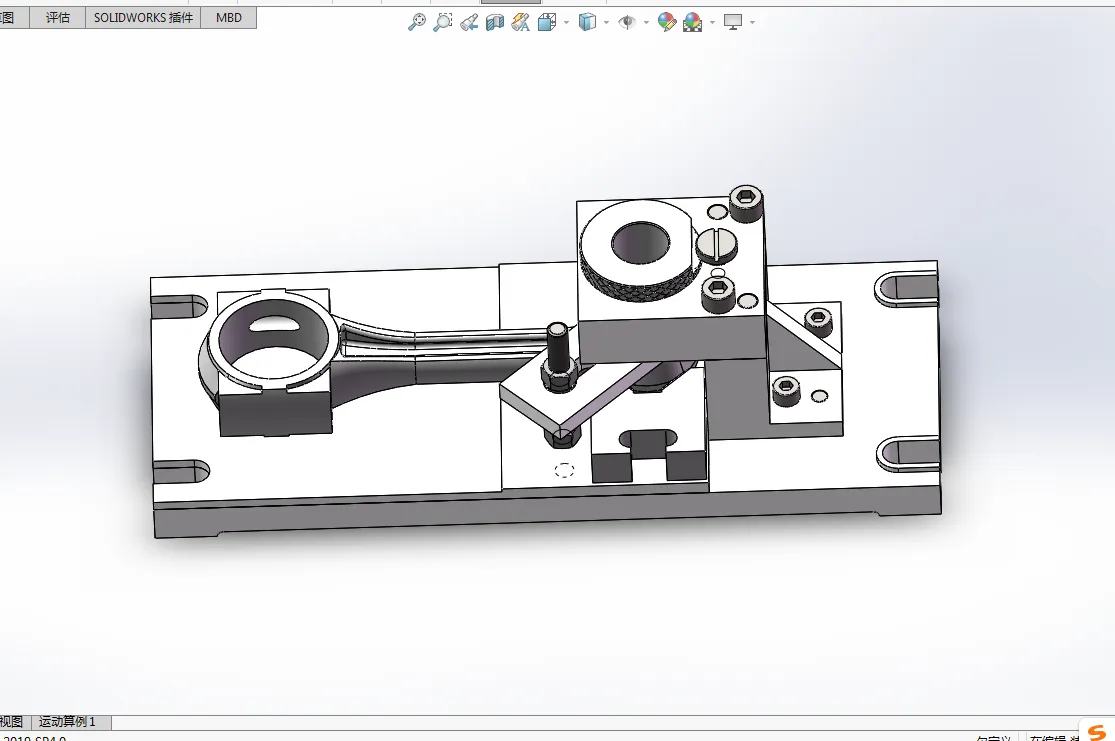Click the View Orientation cube icon
The width and height of the screenshot is (1115, 741).
click(x=547, y=22)
